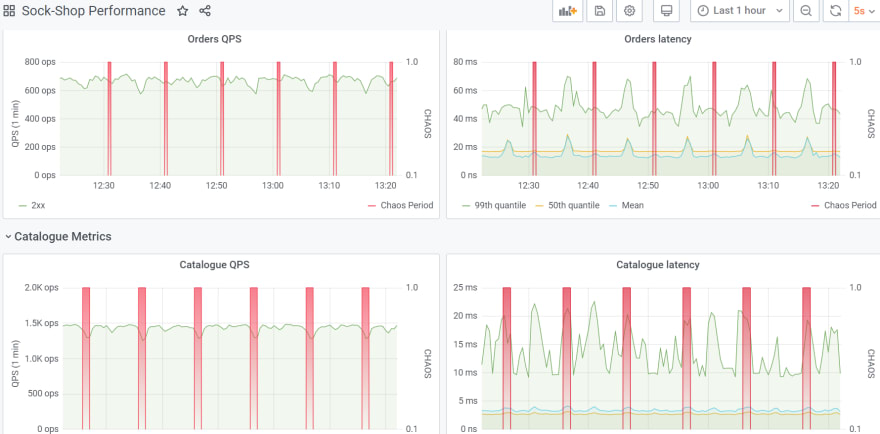Click the 13:00 tick in Orders latency
880x434 pixels.
pos(708,186)
